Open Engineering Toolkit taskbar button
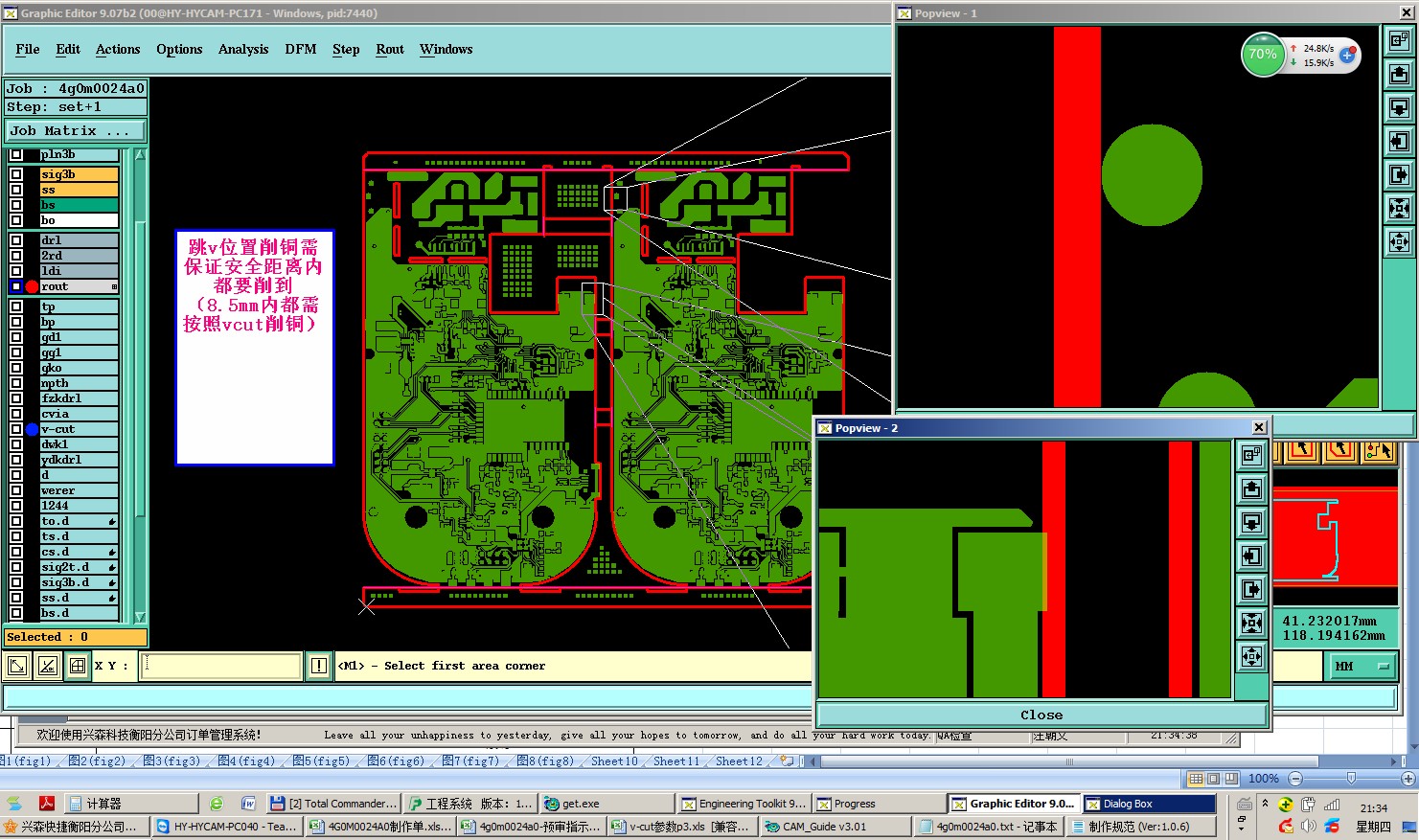The width and height of the screenshot is (1419, 840). 744,804
